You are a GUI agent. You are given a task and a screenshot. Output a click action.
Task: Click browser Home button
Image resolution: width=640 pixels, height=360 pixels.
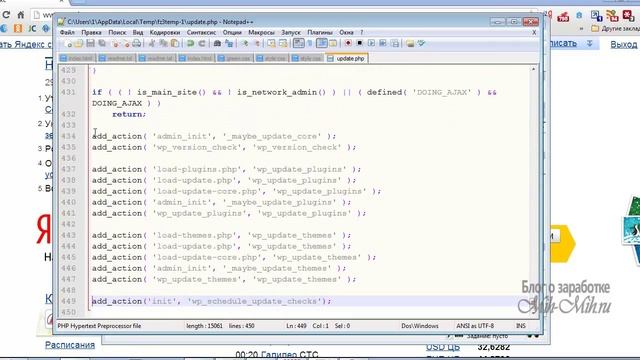pos(20,15)
